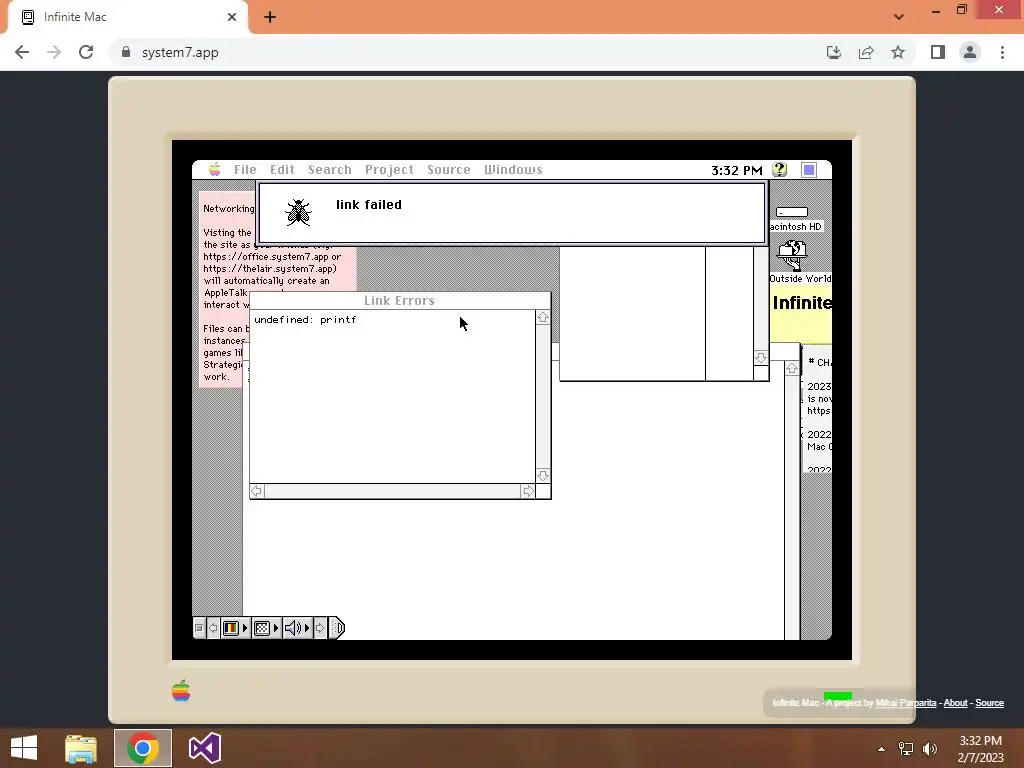The height and width of the screenshot is (768, 1024).
Task: Click the 'link failed' message text
Action: tap(369, 204)
